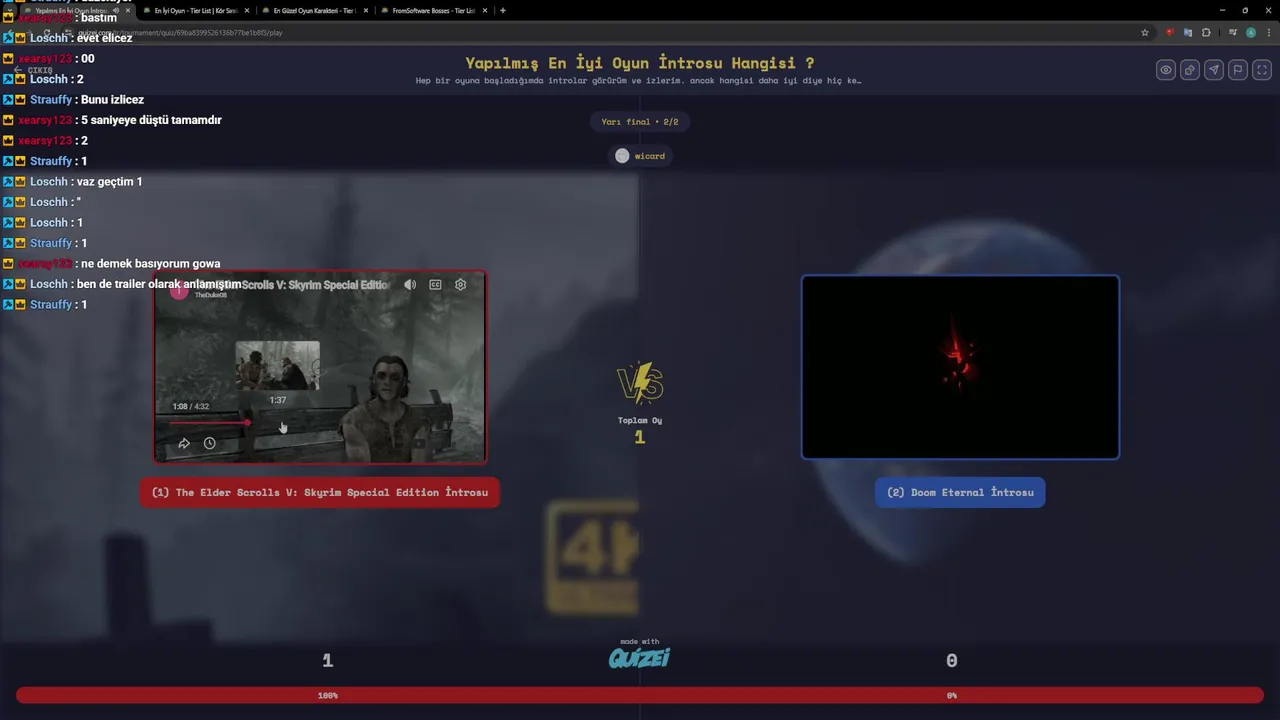Click the paper plane share icon

[1214, 70]
